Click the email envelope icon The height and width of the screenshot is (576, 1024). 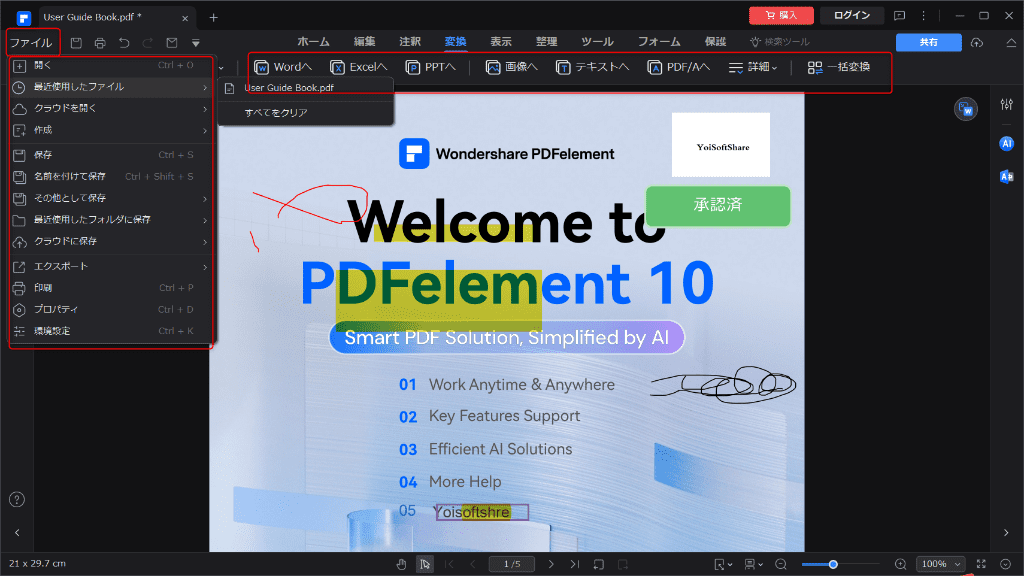172,43
